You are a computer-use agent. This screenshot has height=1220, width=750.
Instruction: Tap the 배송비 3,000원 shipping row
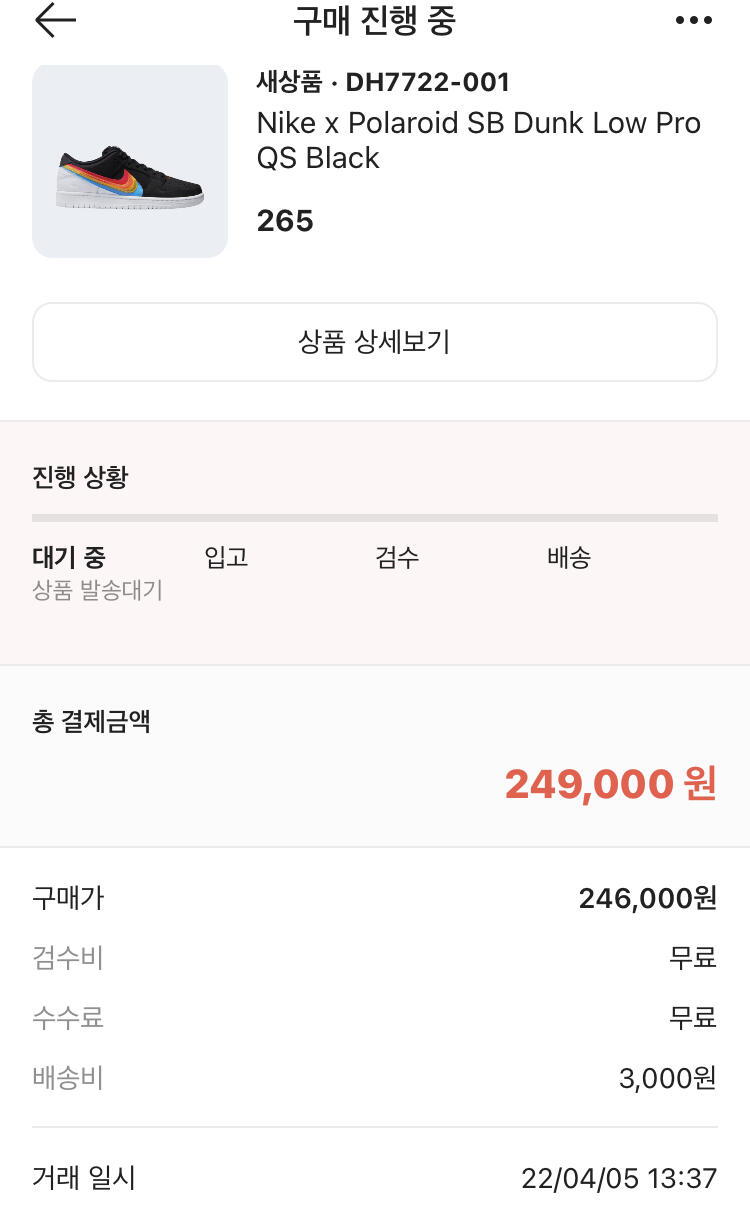[375, 1079]
